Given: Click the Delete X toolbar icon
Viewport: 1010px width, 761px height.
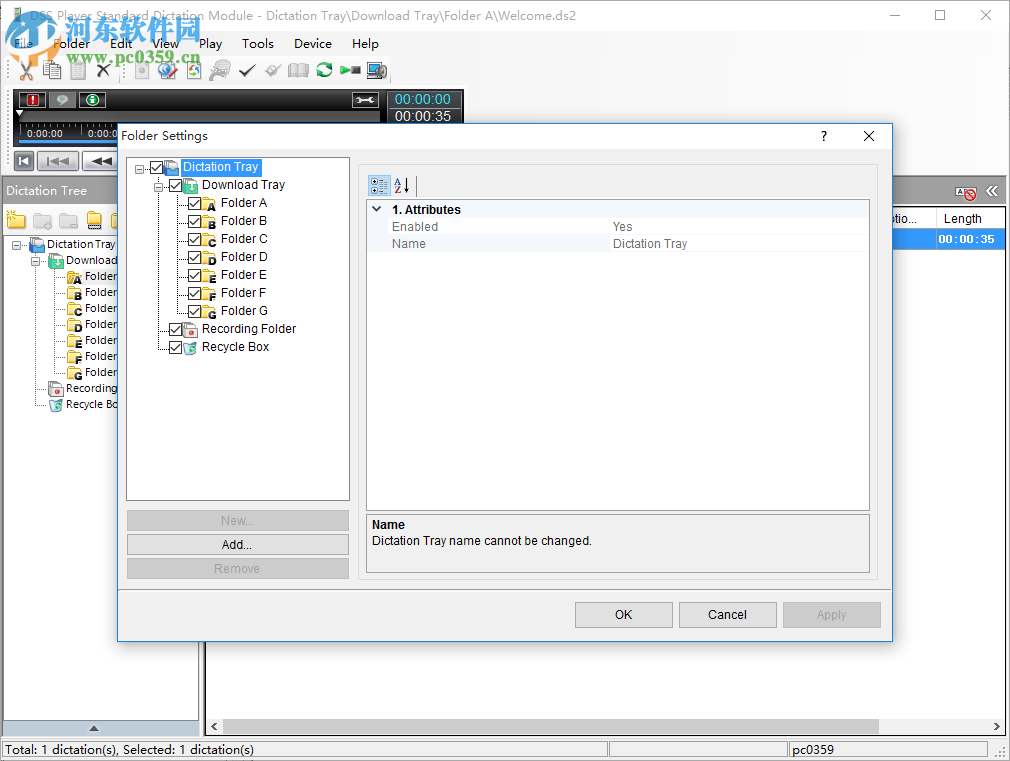Looking at the screenshot, I should click(103, 70).
